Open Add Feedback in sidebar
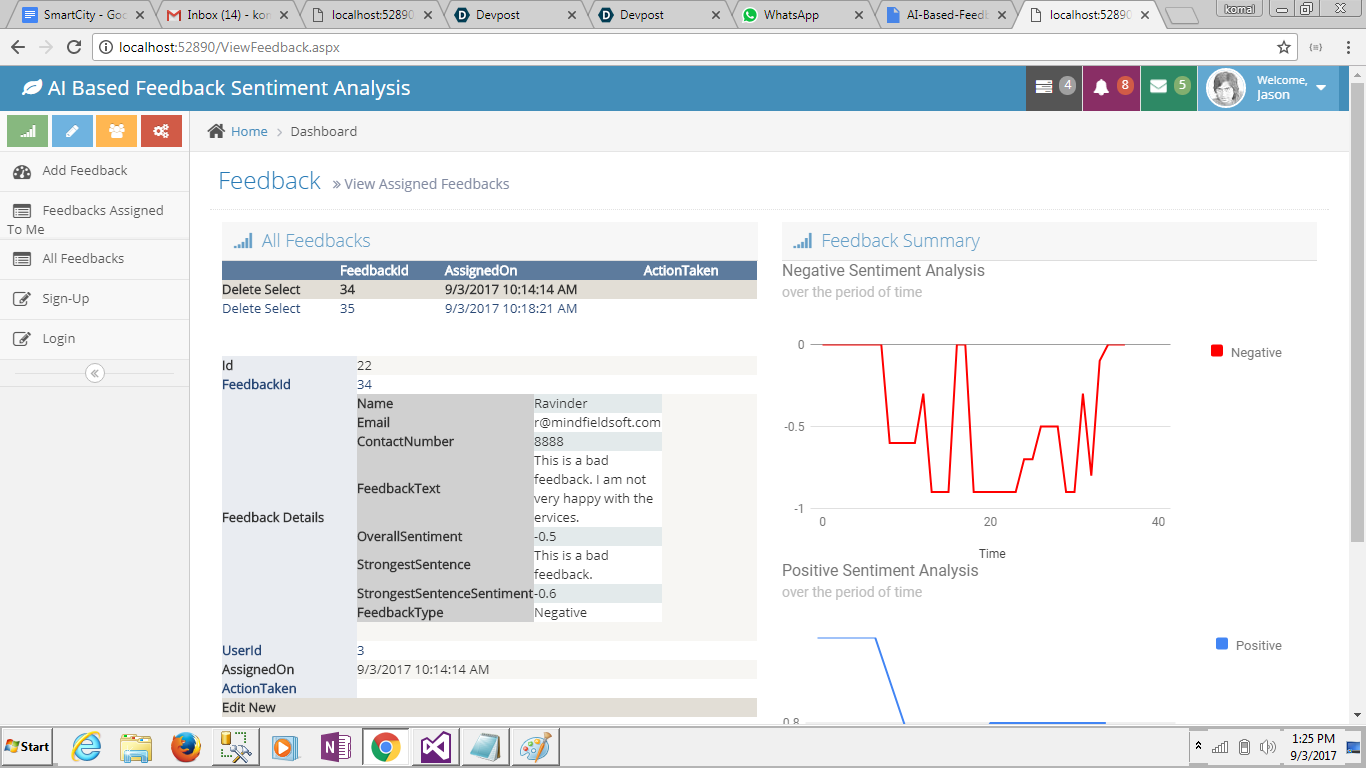Viewport: 1366px width, 768px height. tap(94, 171)
